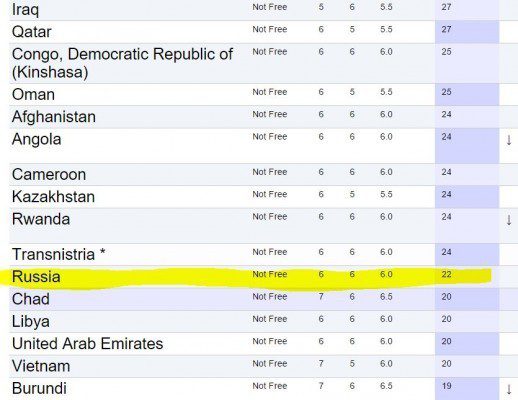Click the down arrow in Burundi row
Image resolution: width=518 pixels, height=400 pixels.
tap(509, 389)
